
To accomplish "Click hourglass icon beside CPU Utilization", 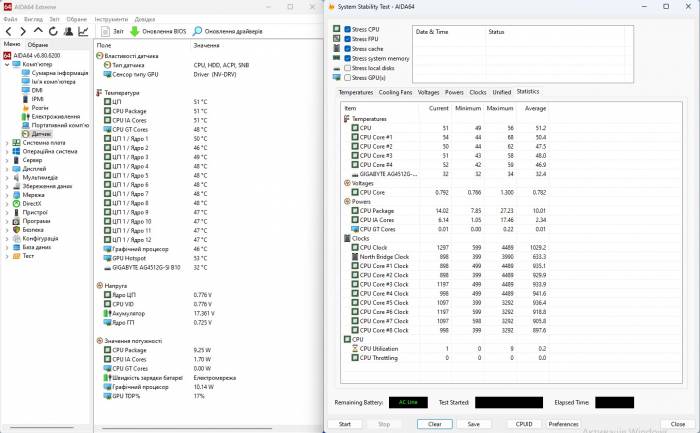I will click(x=355, y=349).
